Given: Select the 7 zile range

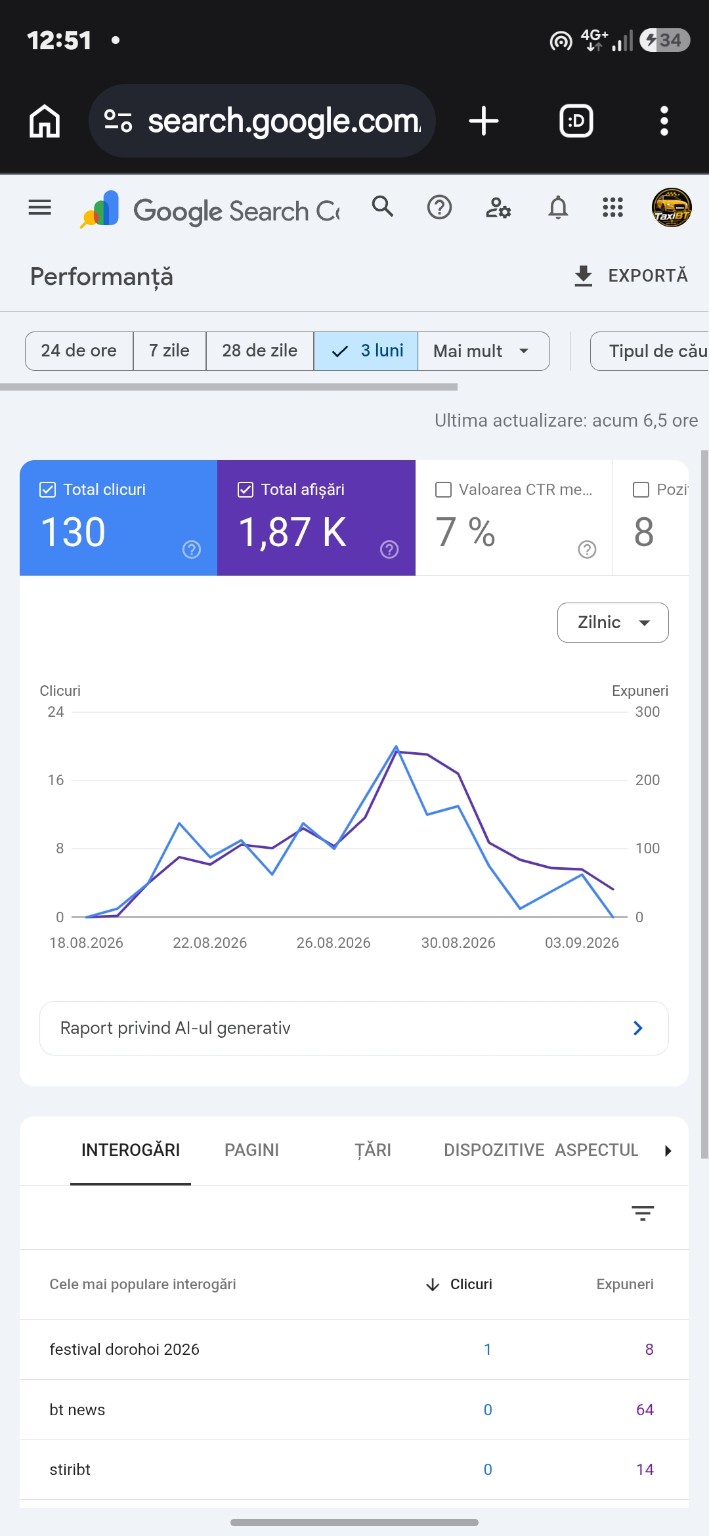Looking at the screenshot, I should (x=170, y=351).
